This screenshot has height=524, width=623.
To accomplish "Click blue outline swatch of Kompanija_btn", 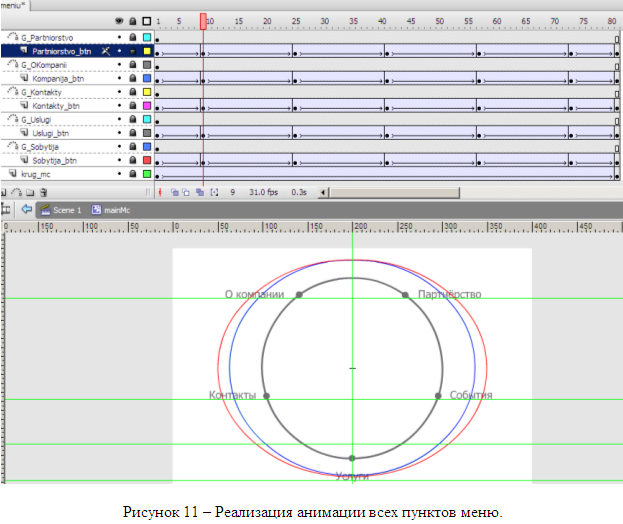I will click(x=147, y=78).
